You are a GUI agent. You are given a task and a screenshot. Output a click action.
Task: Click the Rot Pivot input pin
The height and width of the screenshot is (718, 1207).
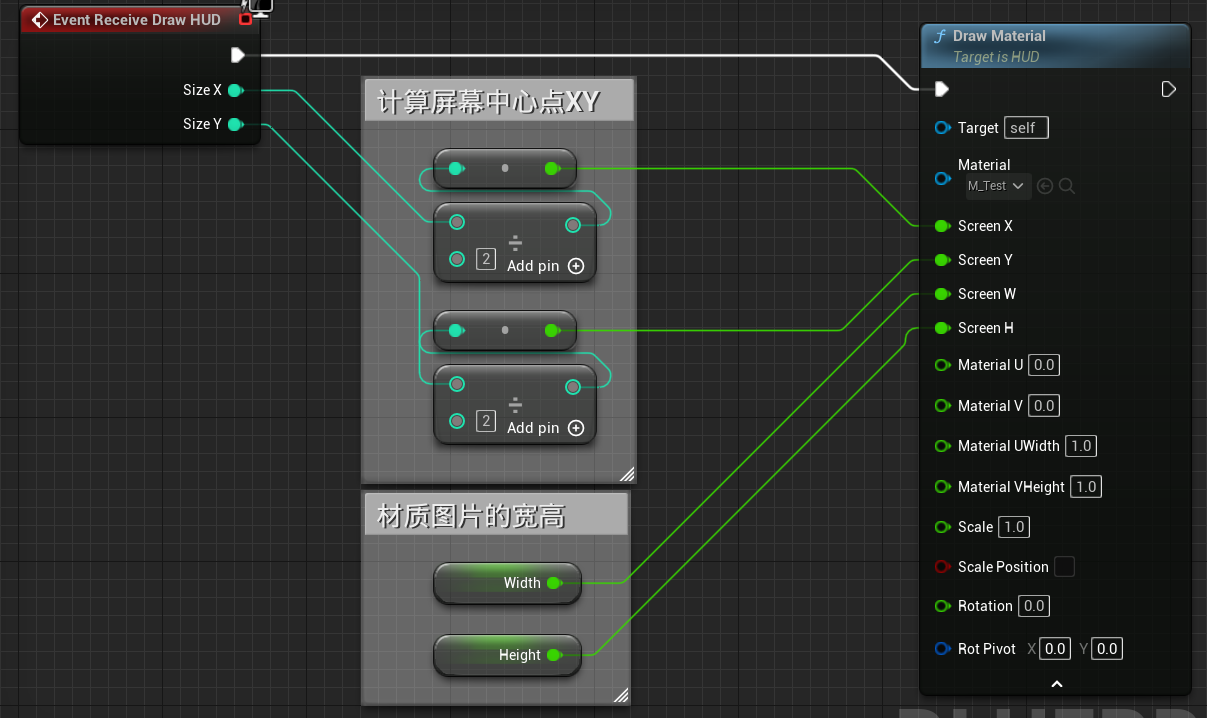click(942, 649)
